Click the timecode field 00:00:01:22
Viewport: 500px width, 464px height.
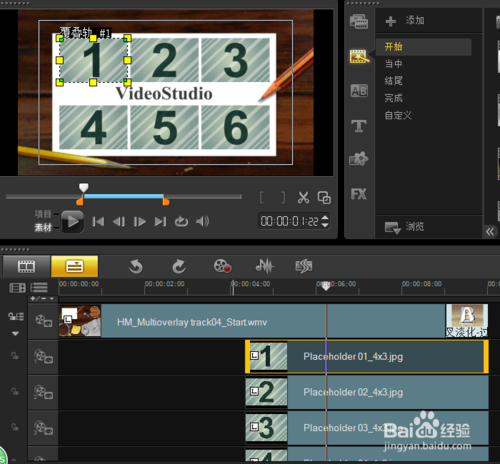point(289,221)
